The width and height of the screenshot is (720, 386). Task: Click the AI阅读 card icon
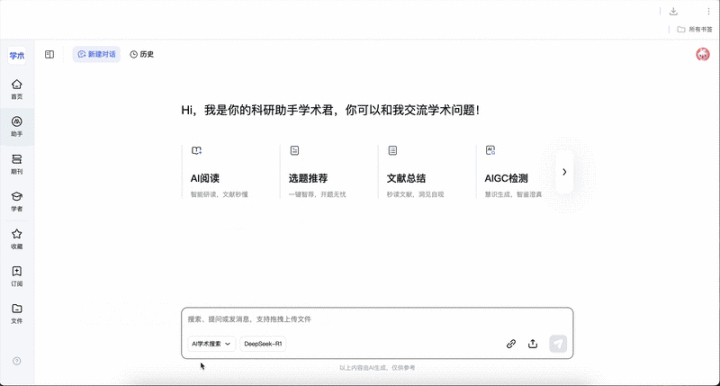[x=197, y=151]
